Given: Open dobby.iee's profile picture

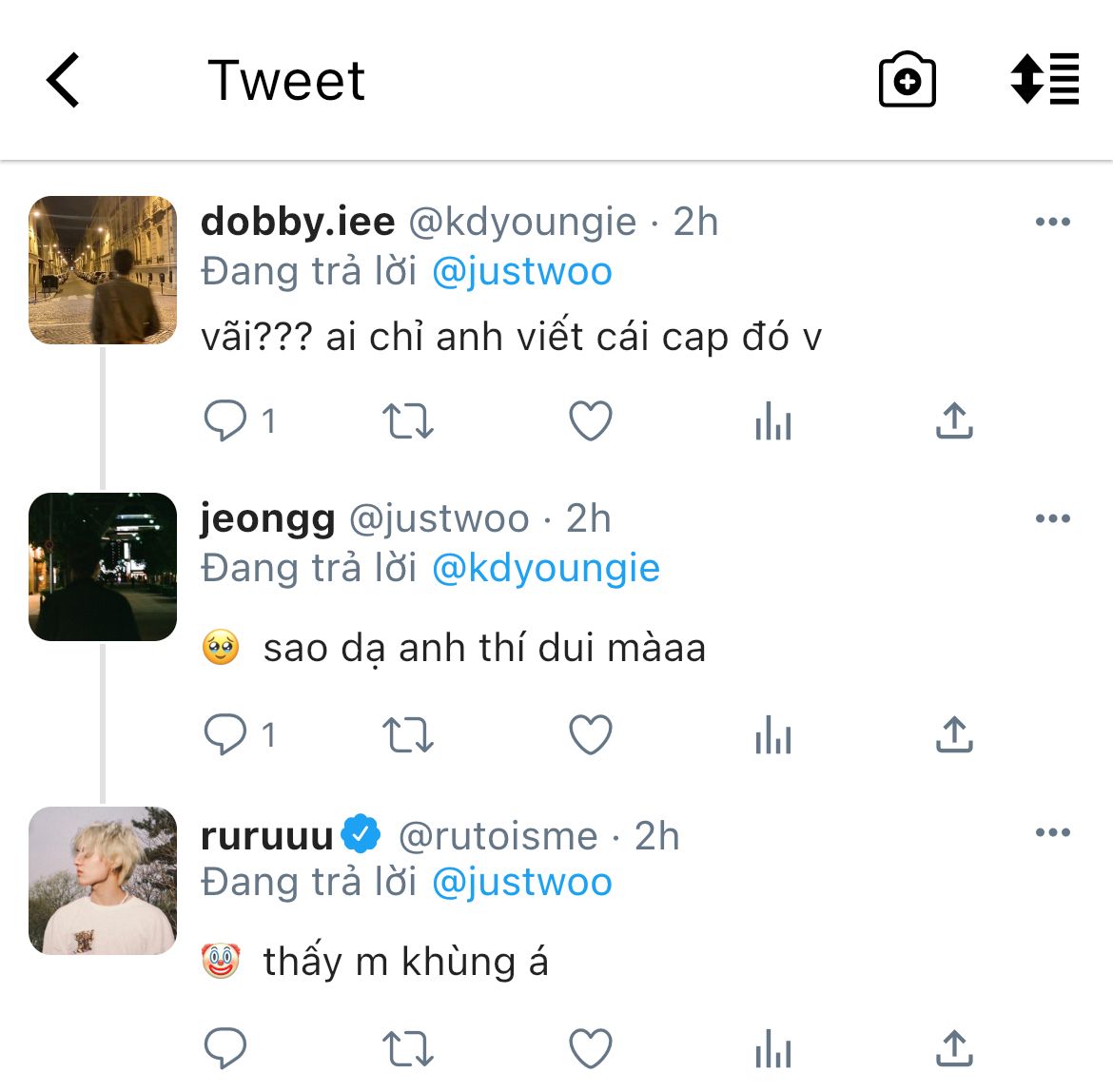Looking at the screenshot, I should [x=103, y=270].
